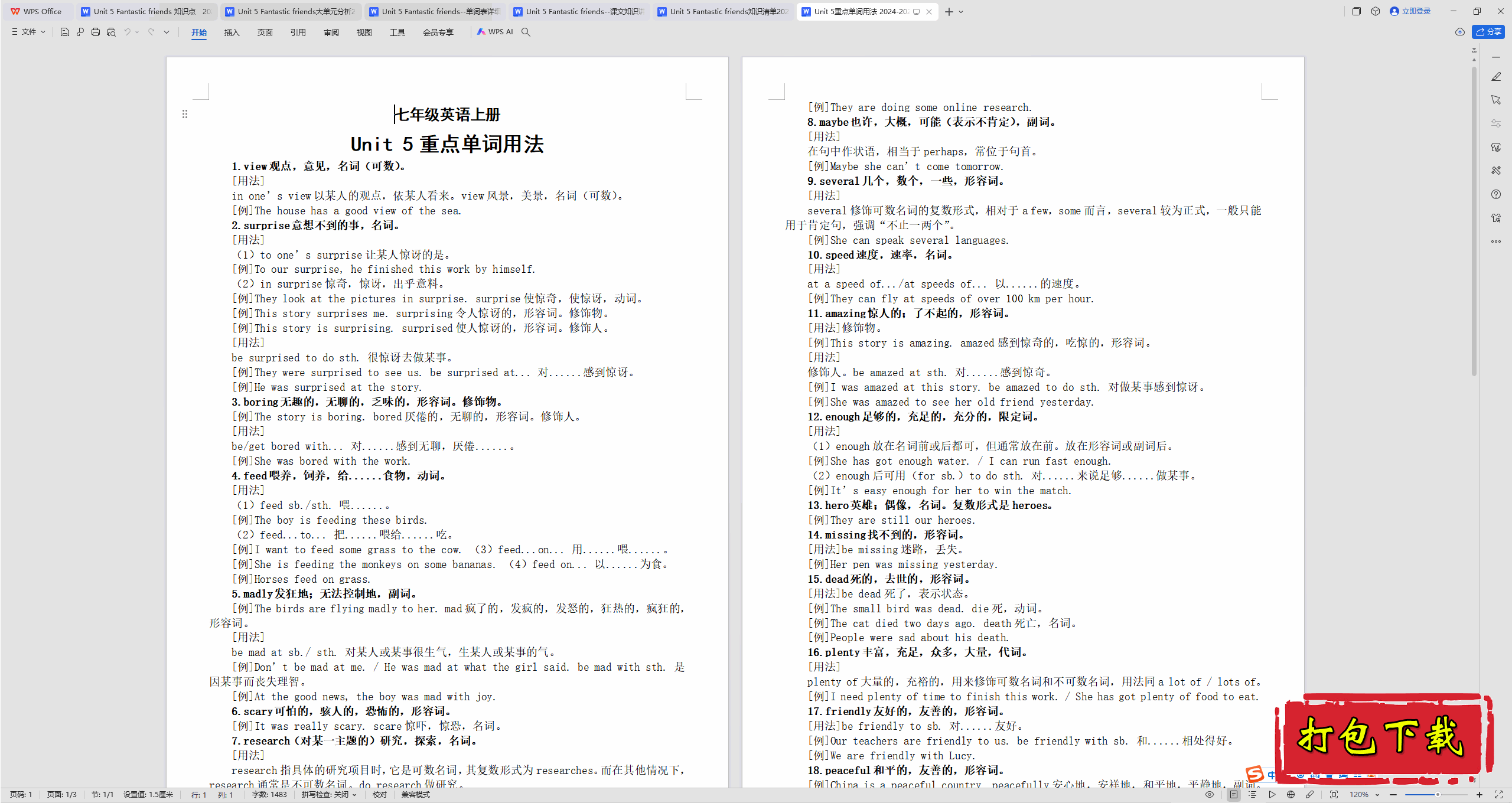The width and height of the screenshot is (1512, 803).
Task: Select the 会员专享 ribbon tab
Action: point(438,32)
